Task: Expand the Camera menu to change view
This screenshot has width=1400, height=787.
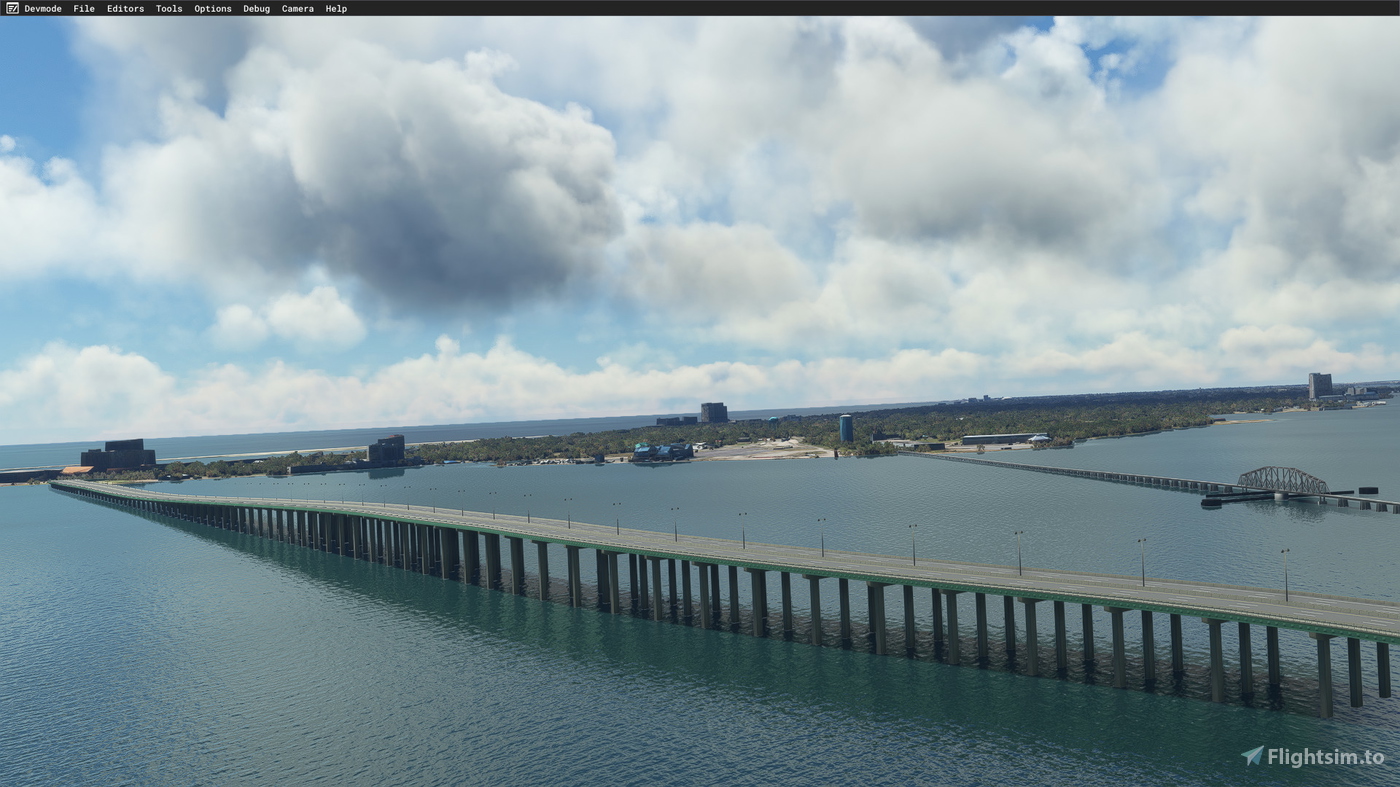Action: point(297,8)
